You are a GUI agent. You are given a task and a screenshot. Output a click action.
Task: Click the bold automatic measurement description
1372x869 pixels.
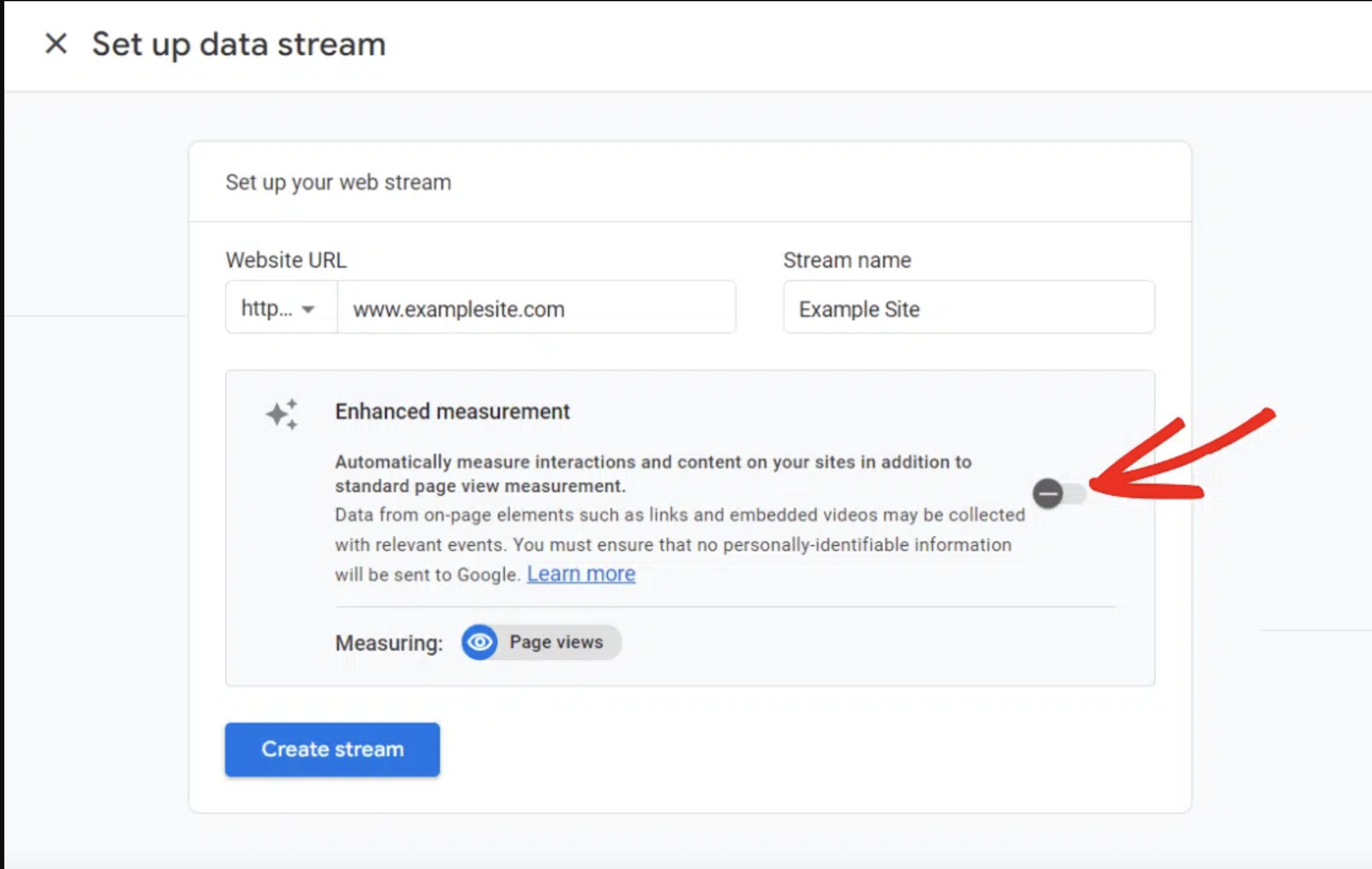(x=652, y=473)
